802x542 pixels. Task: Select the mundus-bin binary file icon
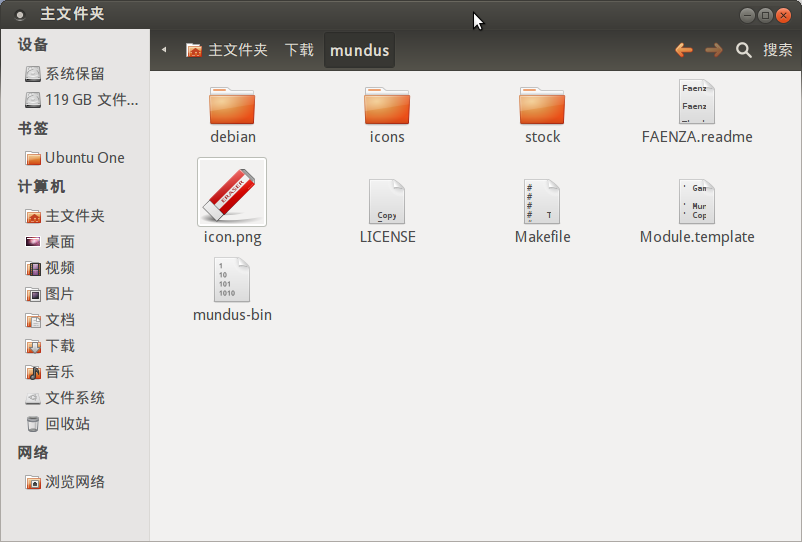[232, 280]
